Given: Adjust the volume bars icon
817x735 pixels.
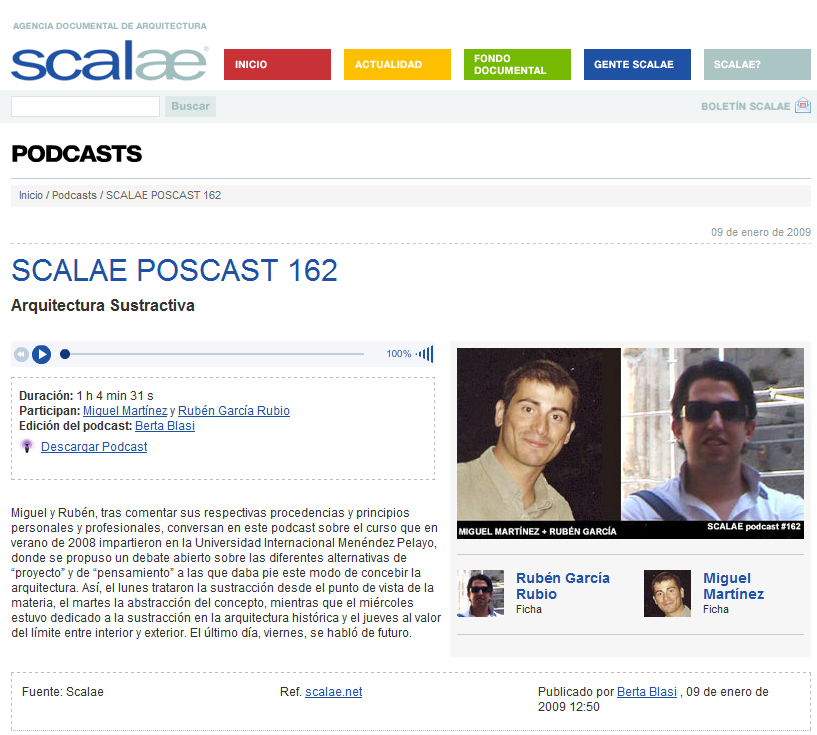Looking at the screenshot, I should pos(425,354).
